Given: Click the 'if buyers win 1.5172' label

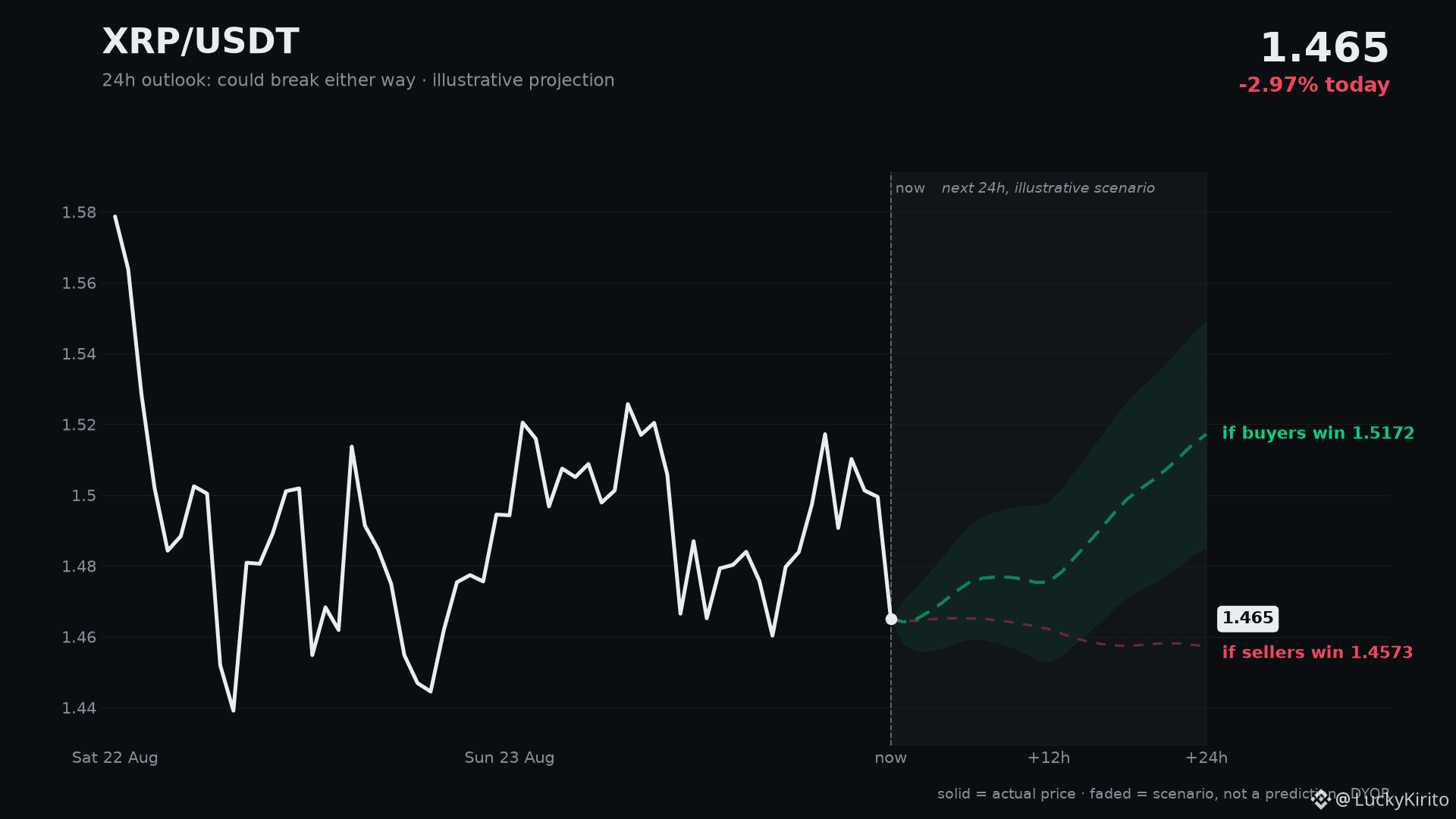Looking at the screenshot, I should pyautogui.click(x=1318, y=433).
